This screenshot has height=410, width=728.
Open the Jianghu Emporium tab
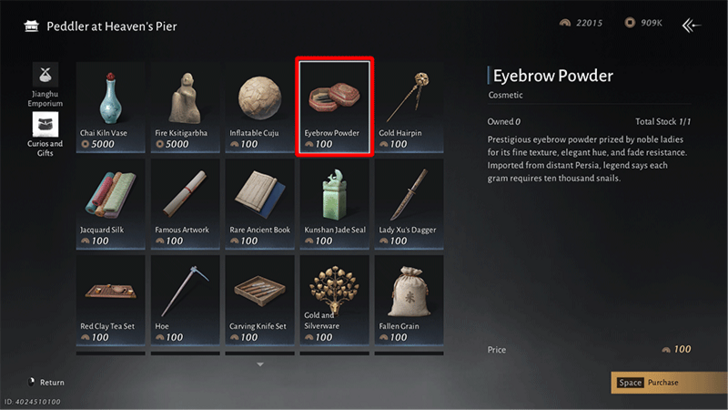45,85
